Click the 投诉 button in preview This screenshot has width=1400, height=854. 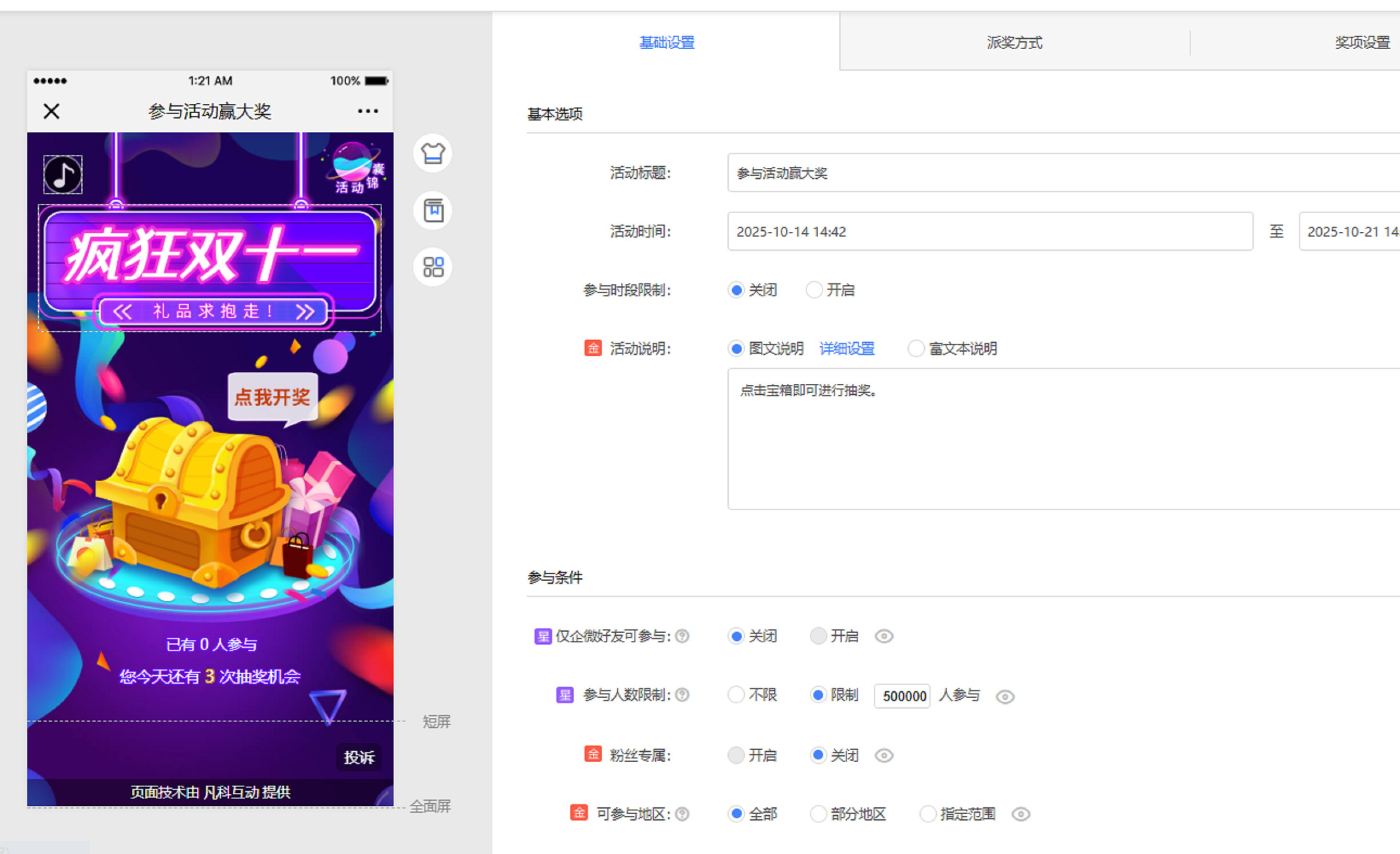click(359, 757)
